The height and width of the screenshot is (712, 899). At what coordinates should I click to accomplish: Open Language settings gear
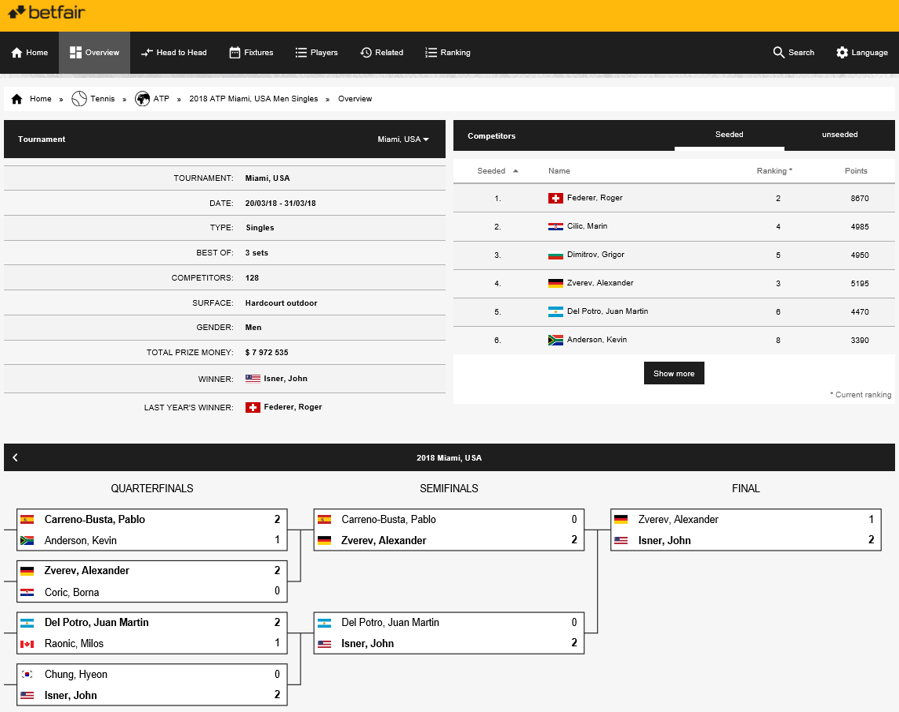pos(842,53)
